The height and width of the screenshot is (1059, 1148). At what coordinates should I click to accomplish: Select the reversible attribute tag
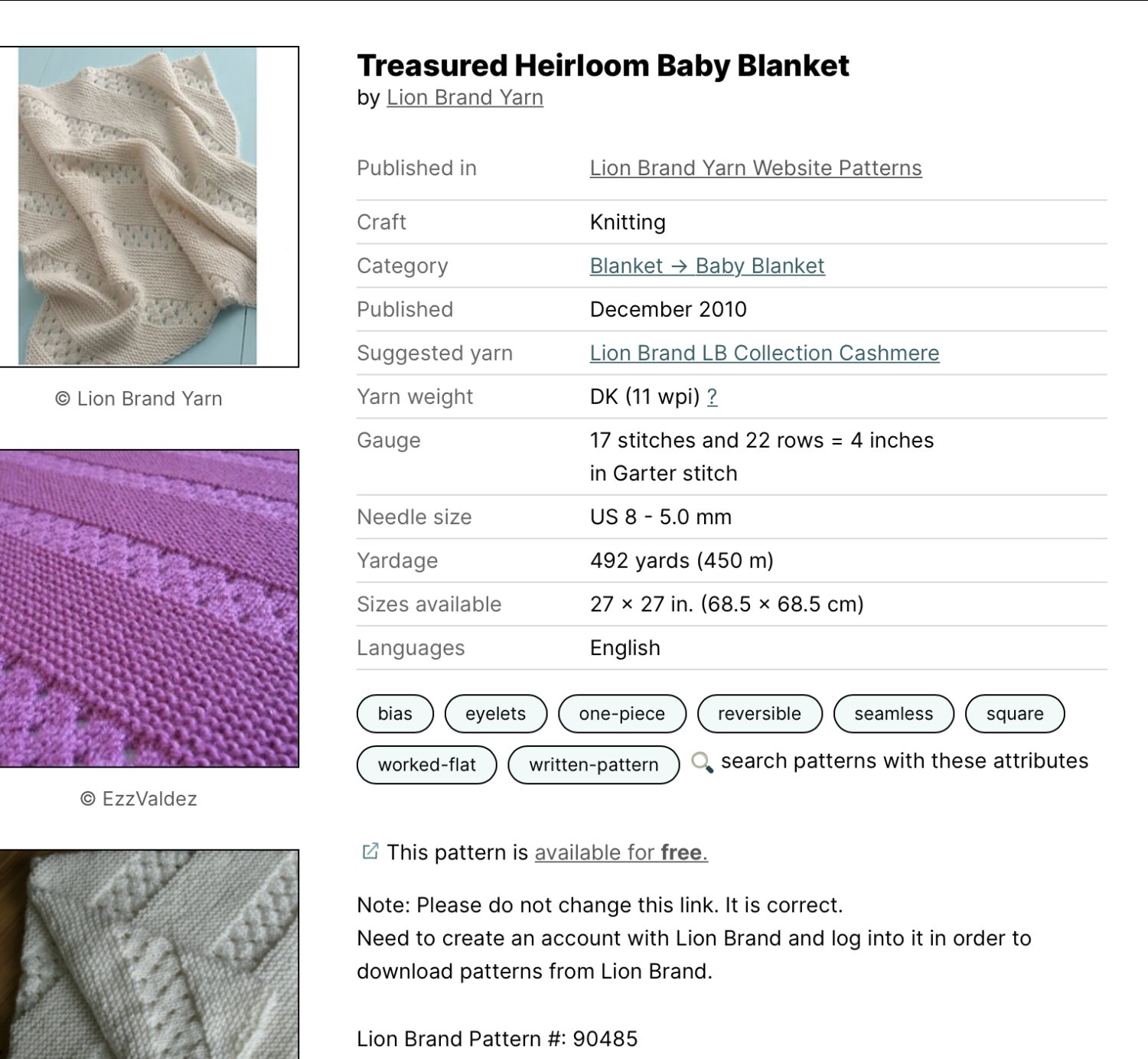tap(760, 714)
